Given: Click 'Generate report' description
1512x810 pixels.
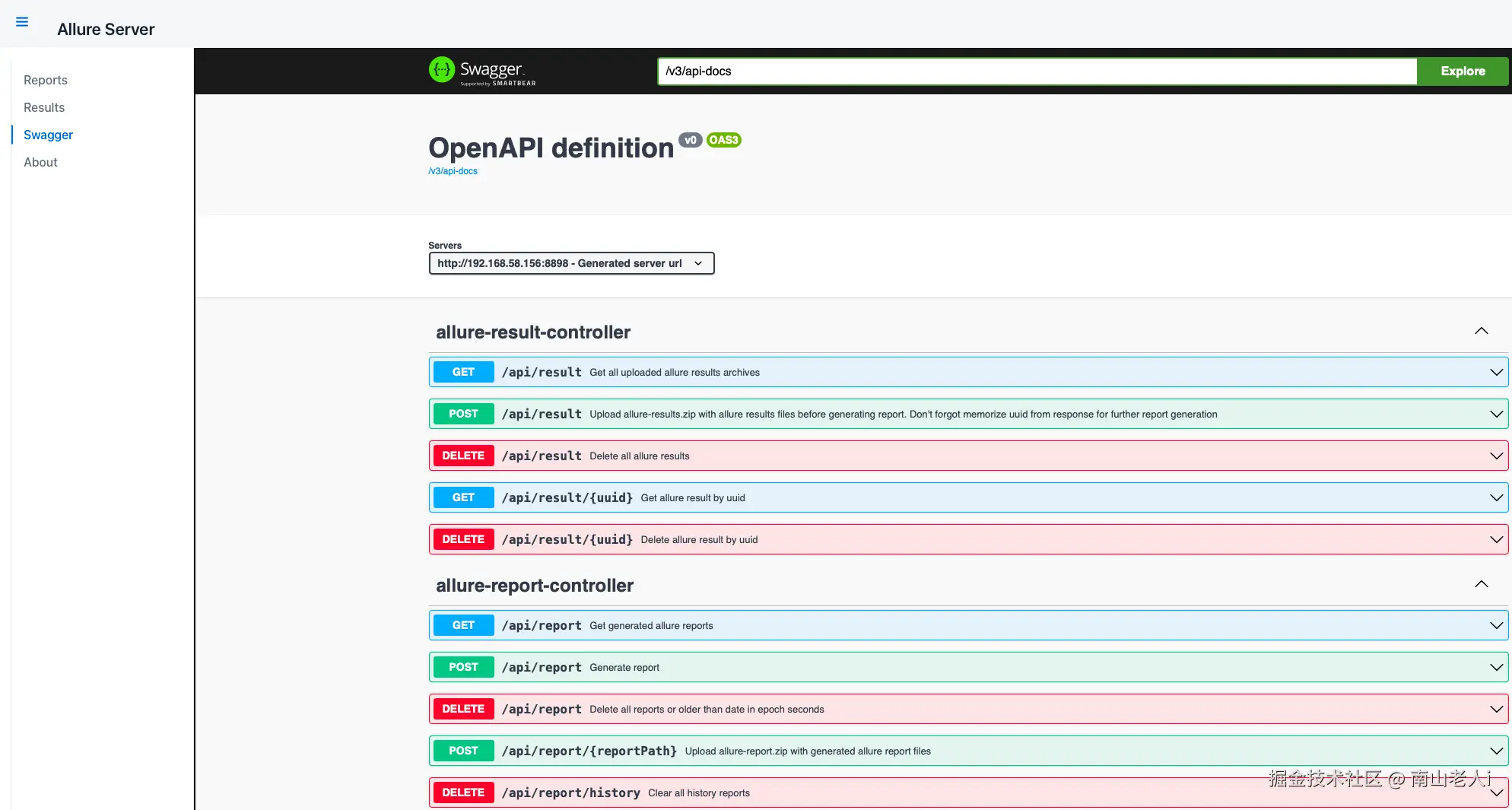Looking at the screenshot, I should [624, 668].
